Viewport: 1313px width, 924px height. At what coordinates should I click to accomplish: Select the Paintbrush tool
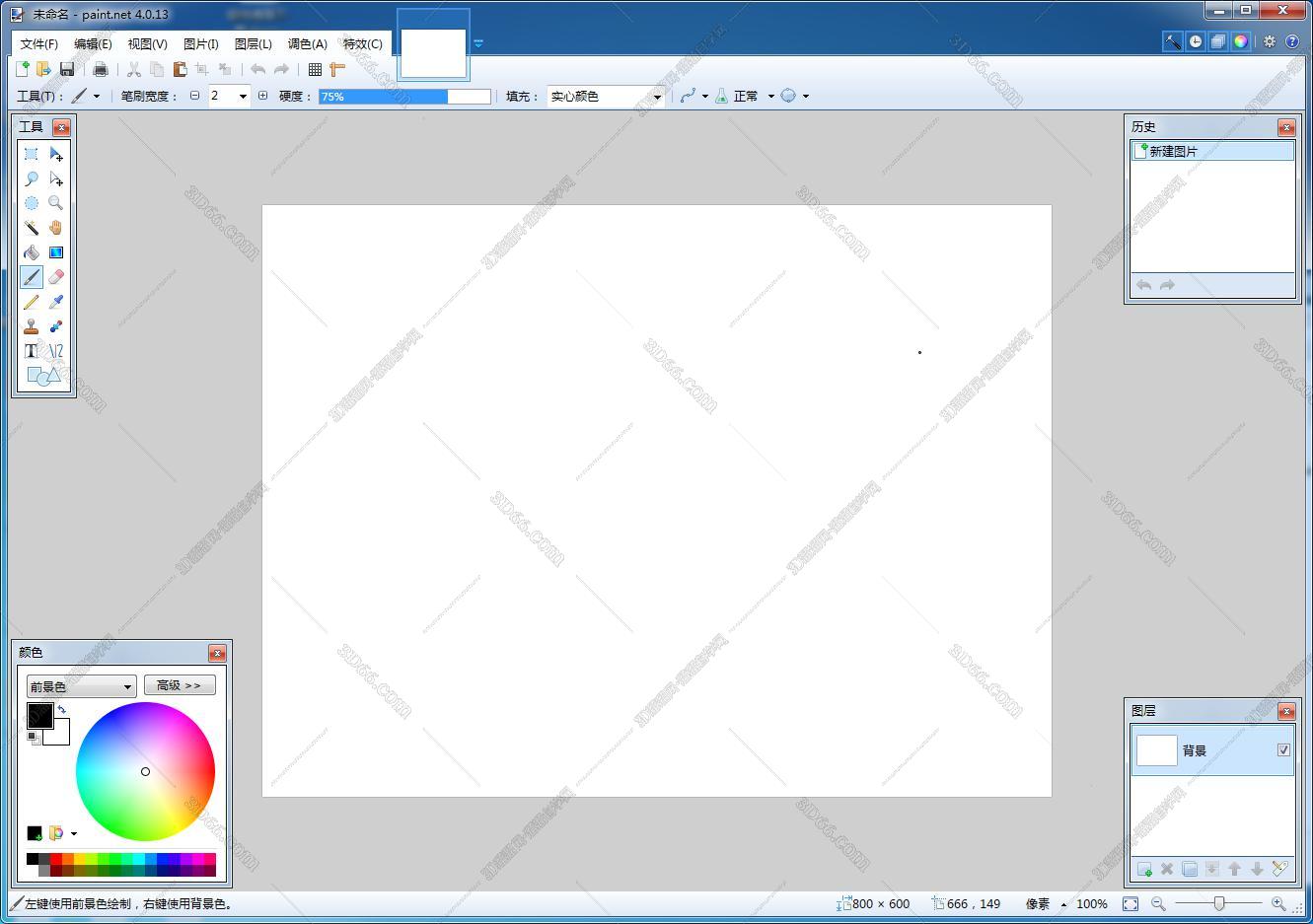32,277
